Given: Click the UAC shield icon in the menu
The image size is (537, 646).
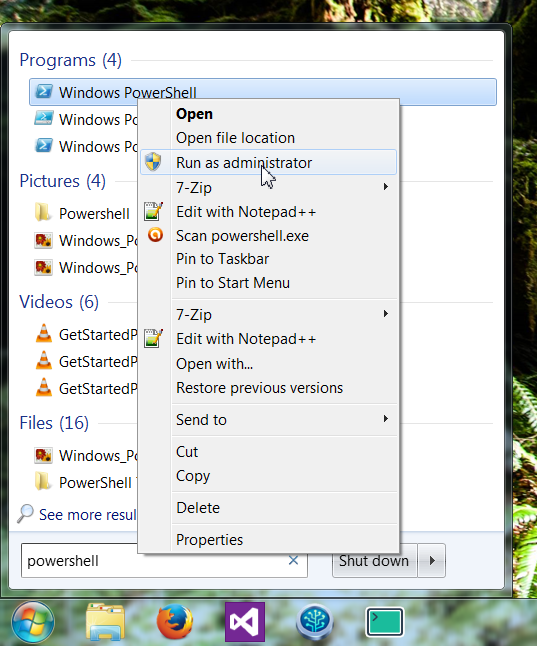Looking at the screenshot, I should tap(153, 162).
